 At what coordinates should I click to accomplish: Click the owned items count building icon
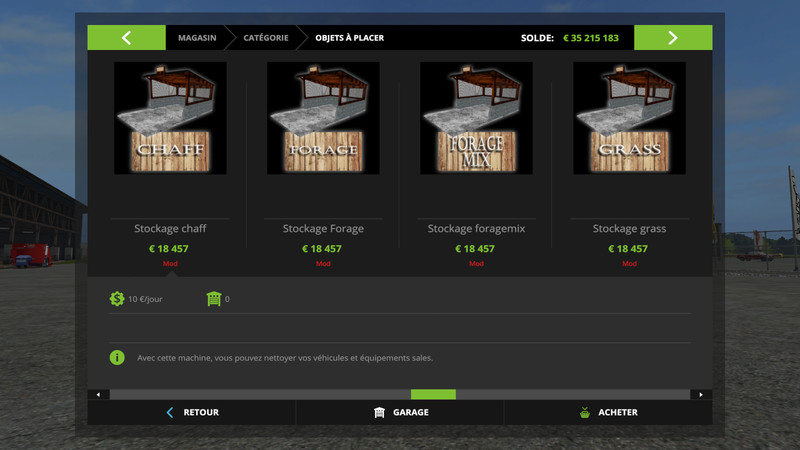213,299
